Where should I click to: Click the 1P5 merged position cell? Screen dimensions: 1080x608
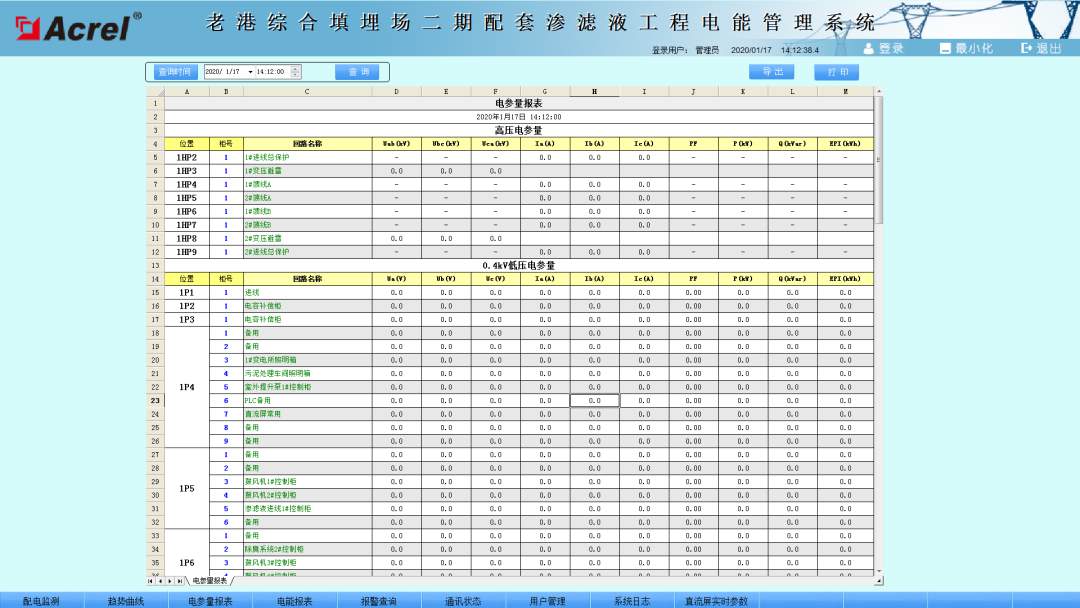pyautogui.click(x=187, y=488)
